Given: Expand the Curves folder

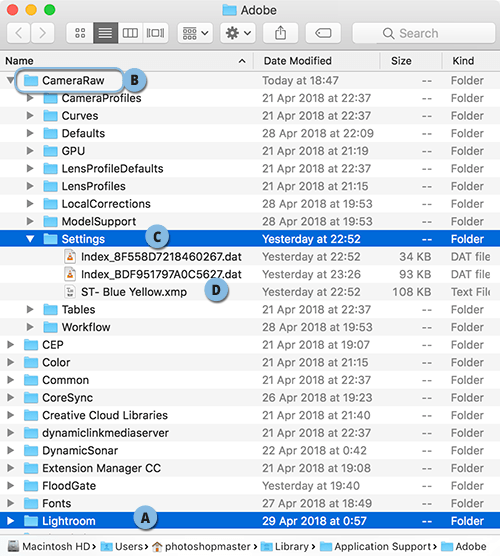Looking at the screenshot, I should point(30,116).
